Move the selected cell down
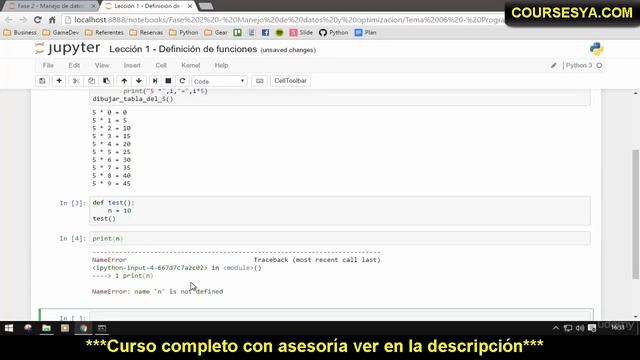 tap(139, 81)
